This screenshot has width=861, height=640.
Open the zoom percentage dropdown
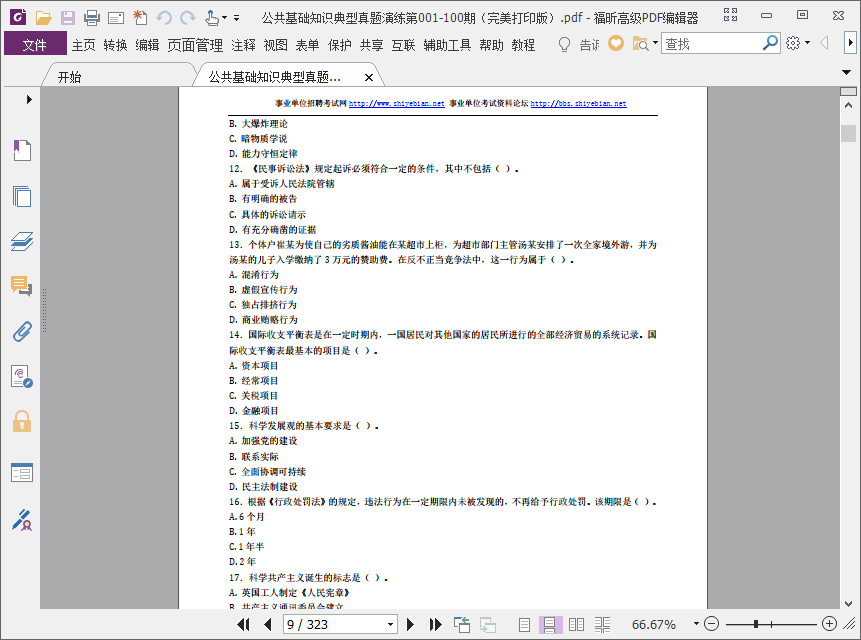tap(696, 624)
